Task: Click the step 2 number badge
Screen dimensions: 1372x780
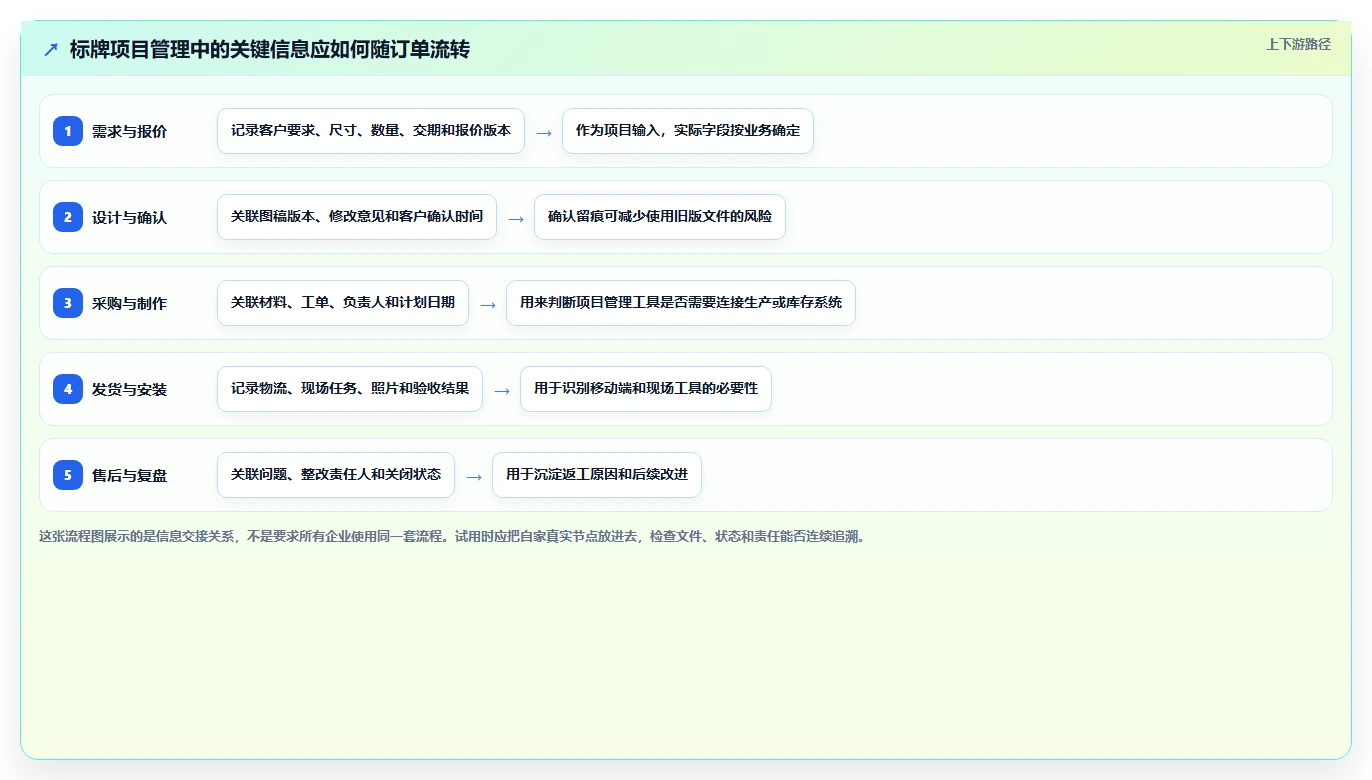Action: coord(68,217)
